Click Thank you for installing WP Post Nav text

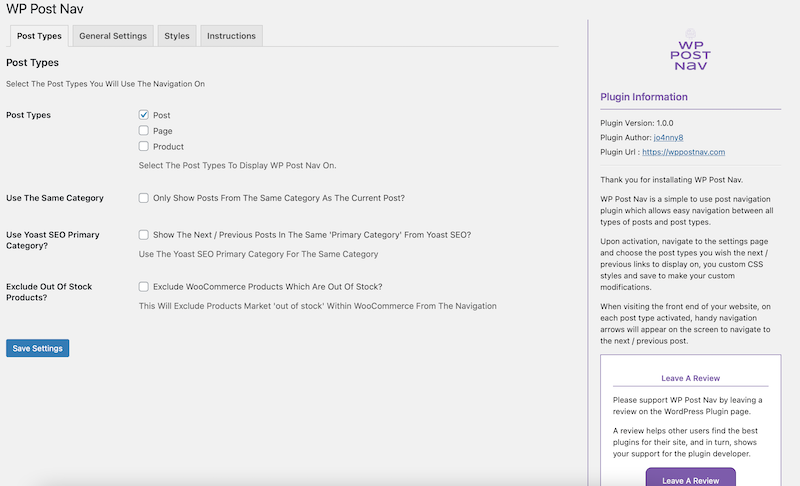pos(671,180)
